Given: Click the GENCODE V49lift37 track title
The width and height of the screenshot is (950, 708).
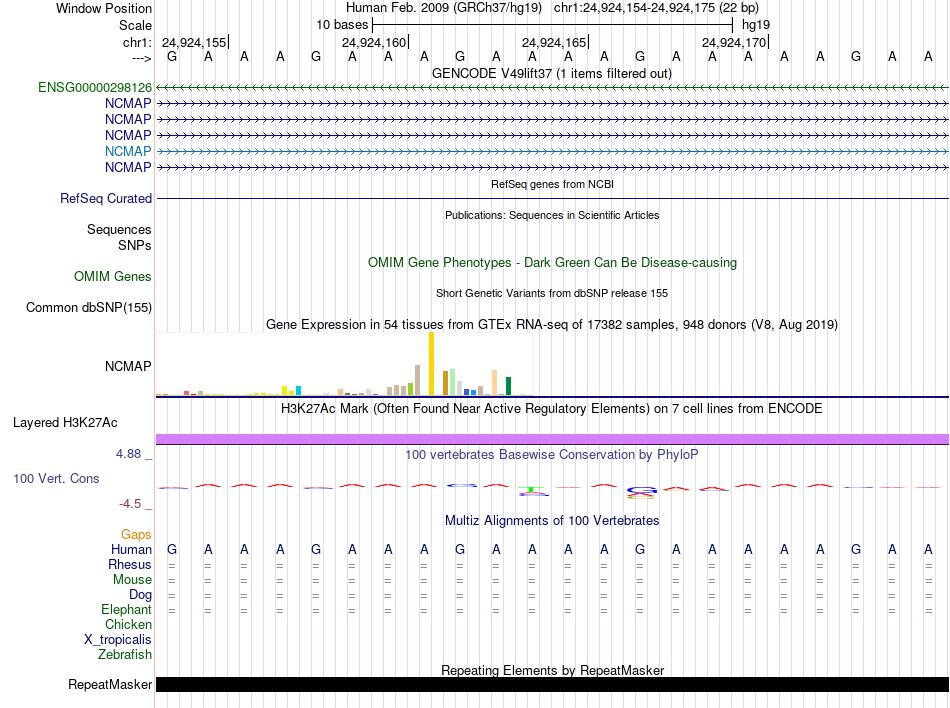Looking at the screenshot, I should coord(552,73).
